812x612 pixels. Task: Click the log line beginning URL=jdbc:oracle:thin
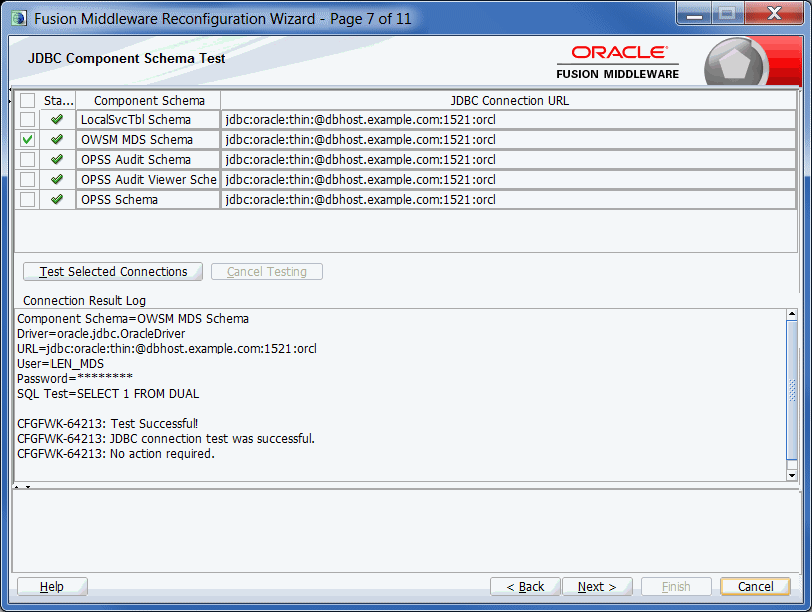point(167,348)
